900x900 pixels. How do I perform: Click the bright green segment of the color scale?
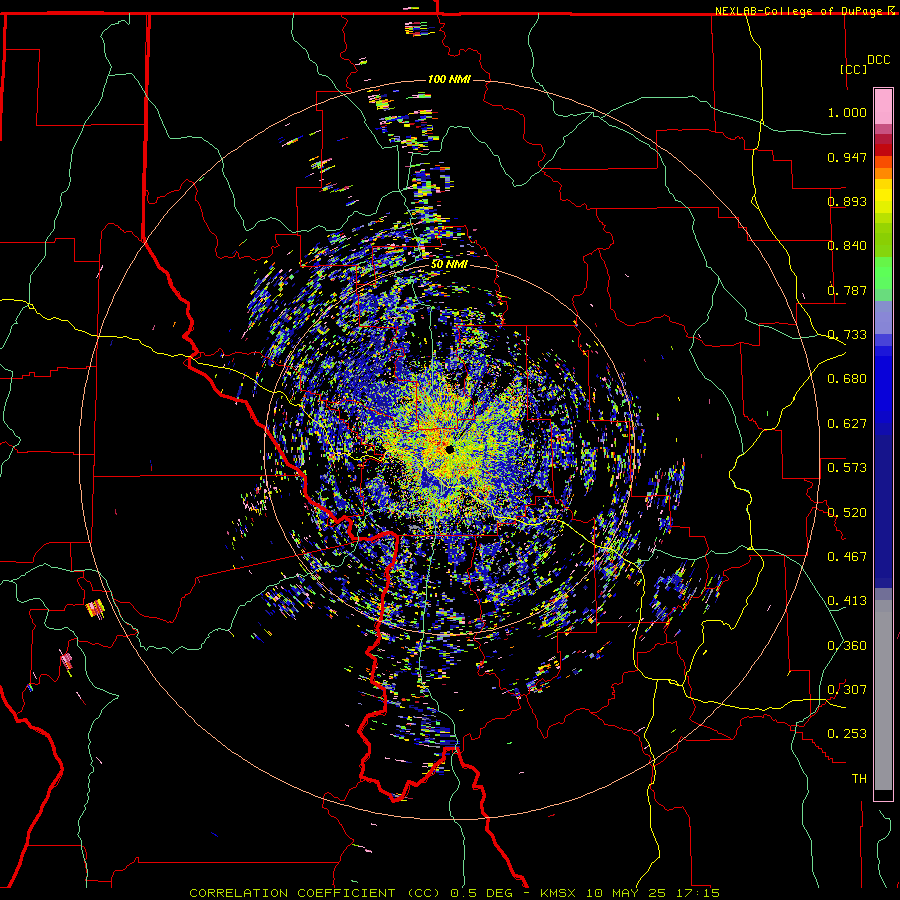[883, 273]
